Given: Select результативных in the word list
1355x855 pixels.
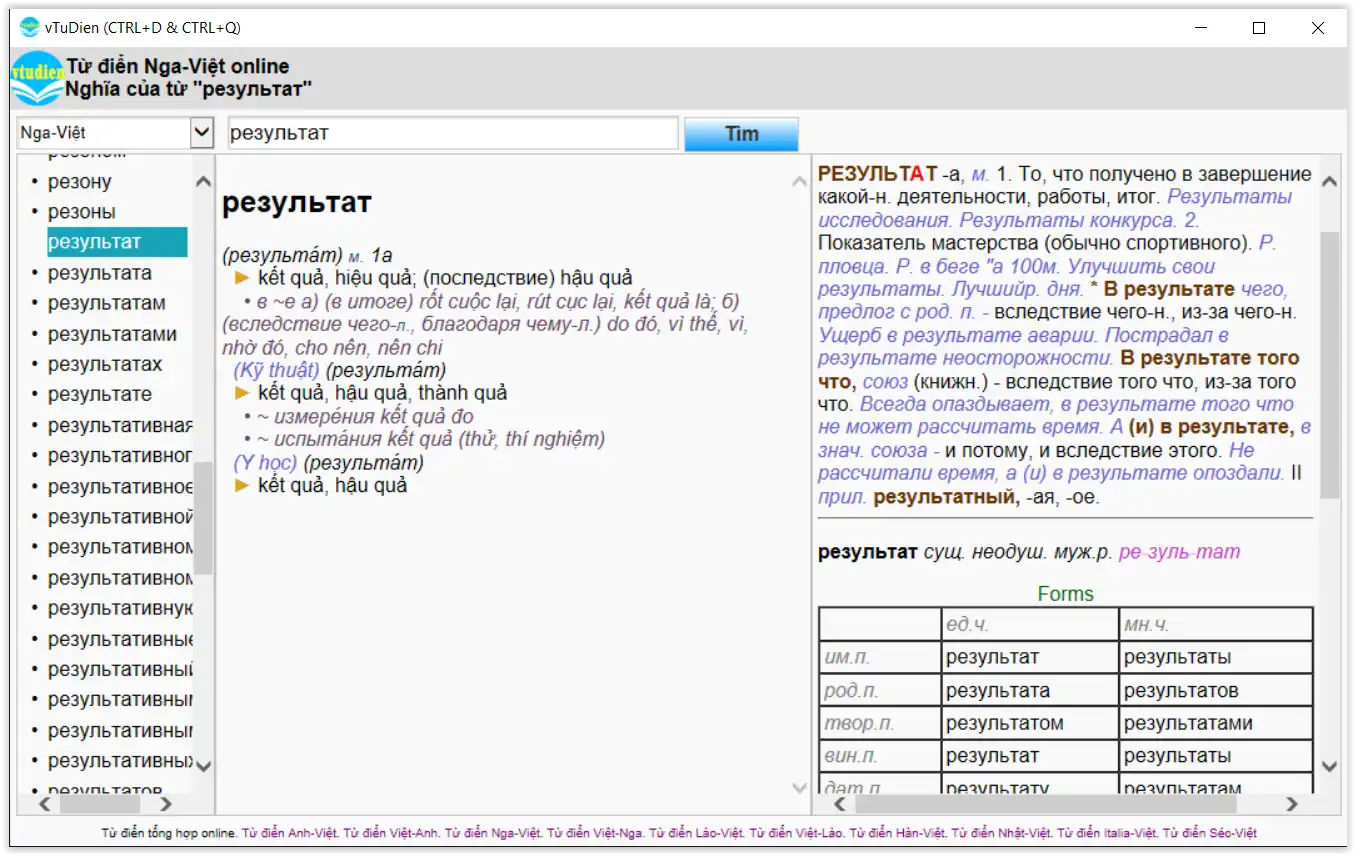Looking at the screenshot, I should pos(120,761).
